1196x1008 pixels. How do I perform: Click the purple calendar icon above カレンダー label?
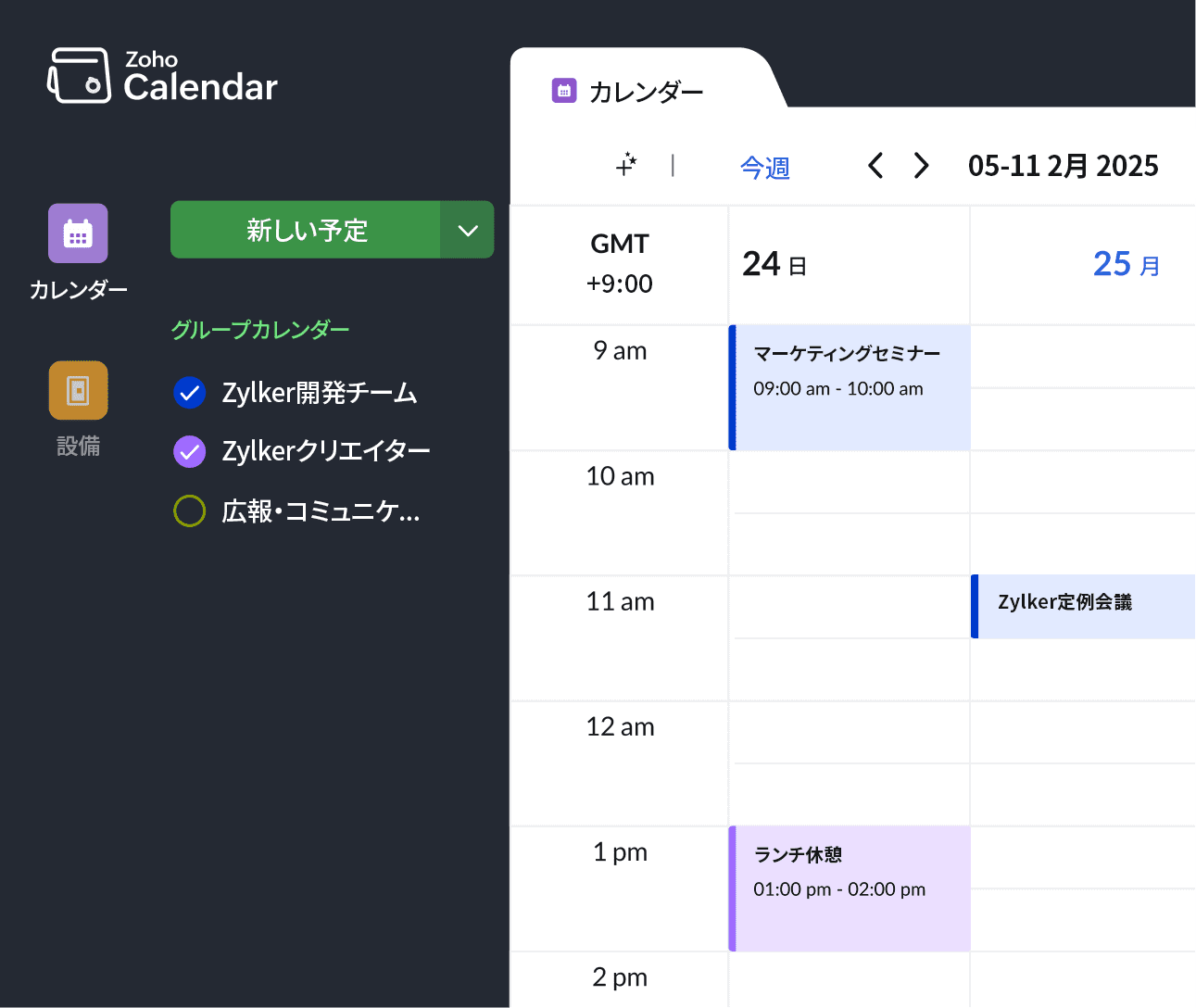78,233
